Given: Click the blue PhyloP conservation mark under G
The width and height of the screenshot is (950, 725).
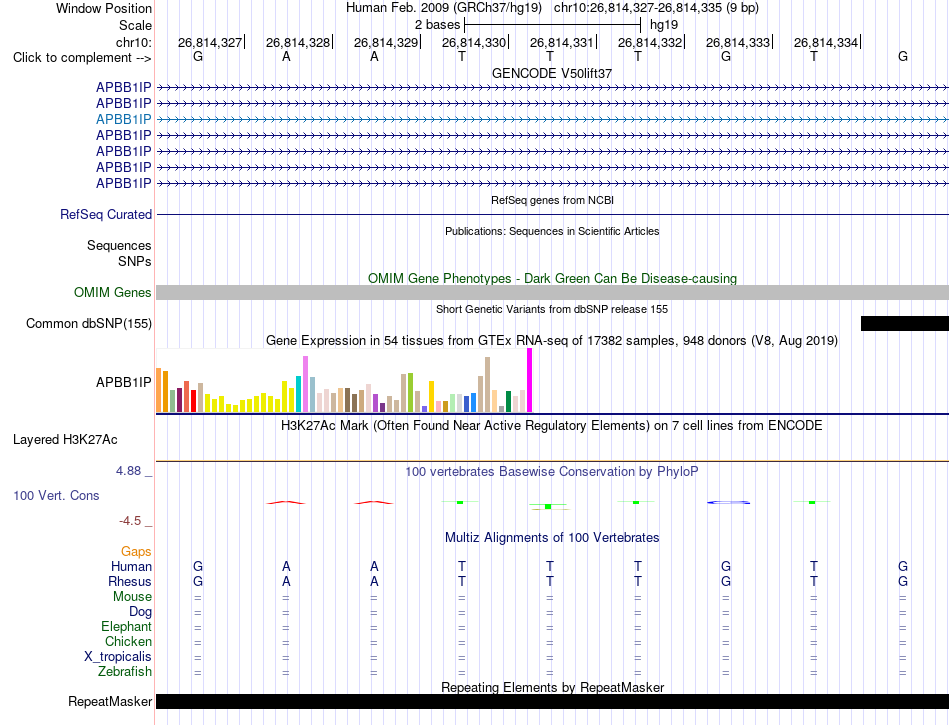Looking at the screenshot, I should (728, 502).
